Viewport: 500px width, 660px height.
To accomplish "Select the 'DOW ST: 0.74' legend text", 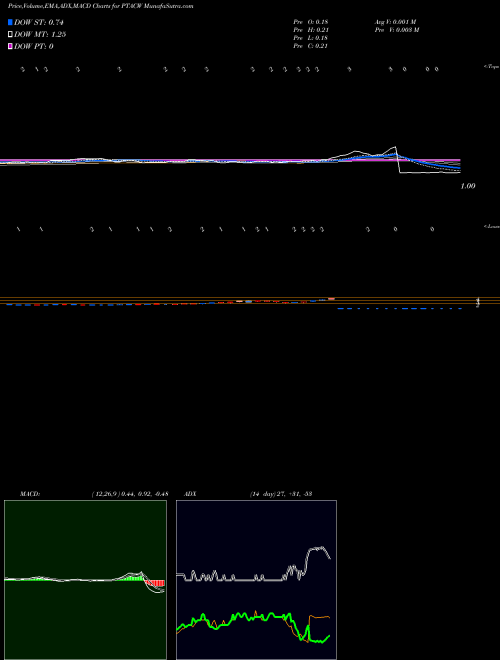I will click(39, 22).
